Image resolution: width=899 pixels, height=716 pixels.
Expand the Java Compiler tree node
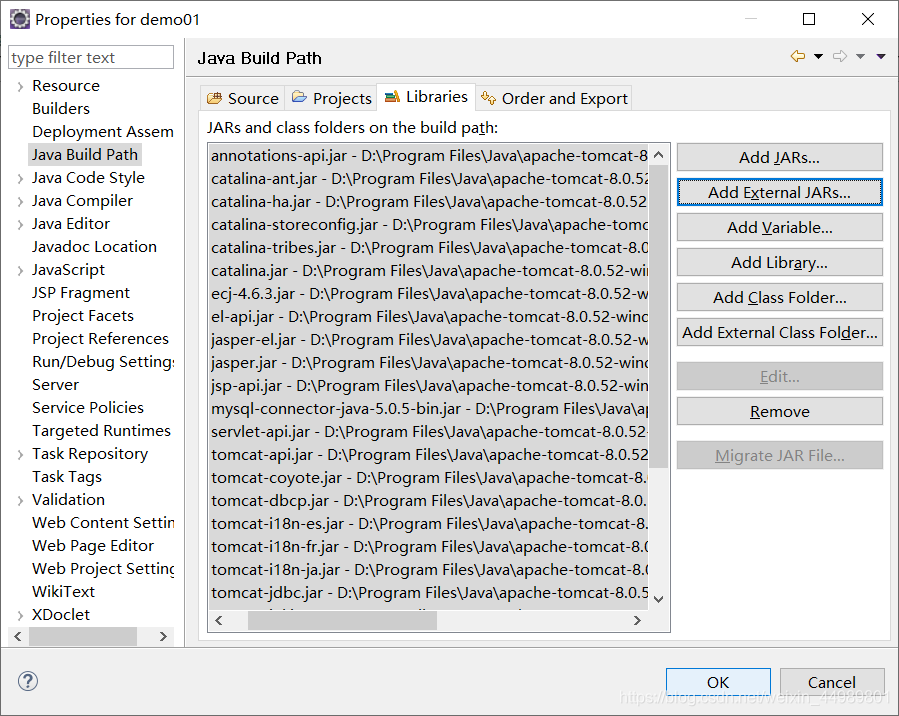click(x=20, y=202)
